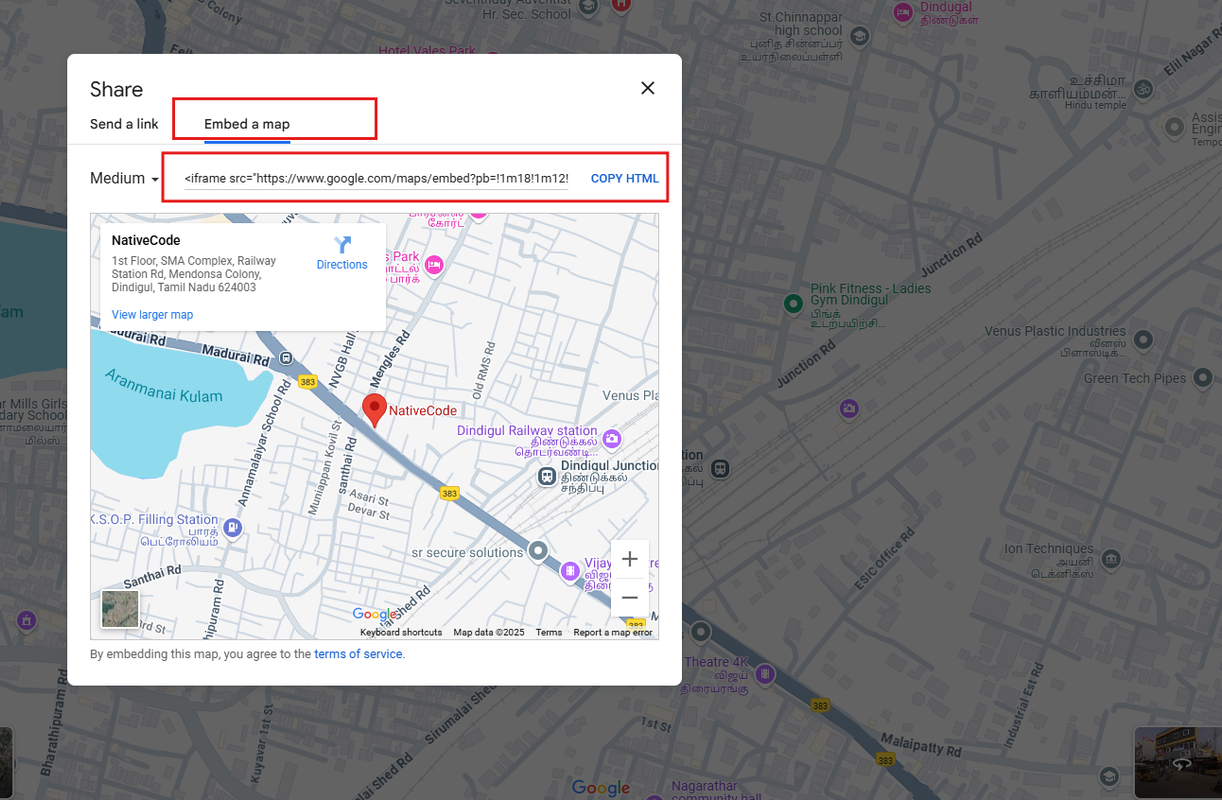Select the Embed a map tab
Screen dimensions: 1222x800
[x=247, y=124]
